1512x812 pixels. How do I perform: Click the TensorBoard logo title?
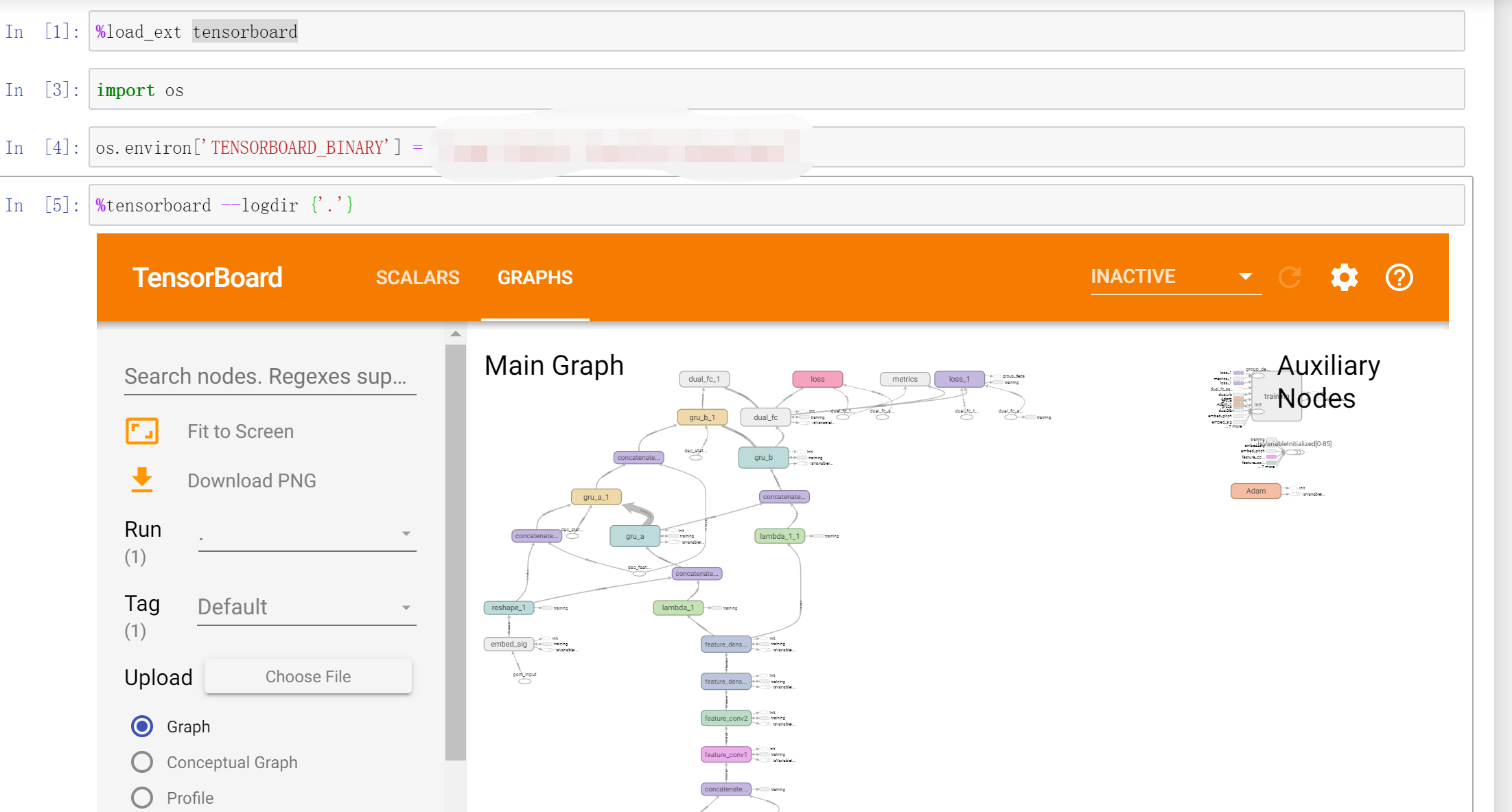(x=207, y=277)
